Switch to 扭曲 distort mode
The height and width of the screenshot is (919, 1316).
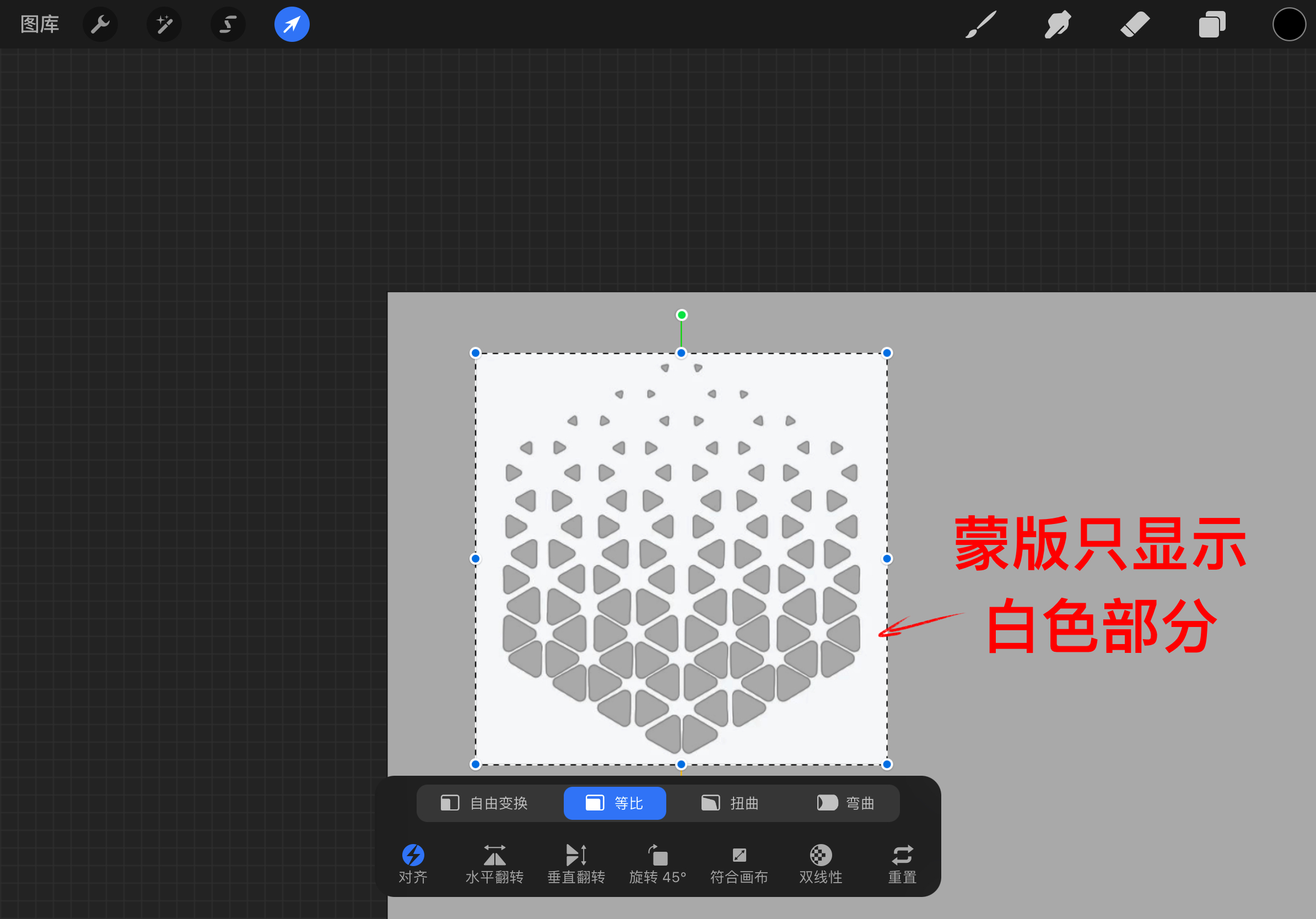(730, 803)
